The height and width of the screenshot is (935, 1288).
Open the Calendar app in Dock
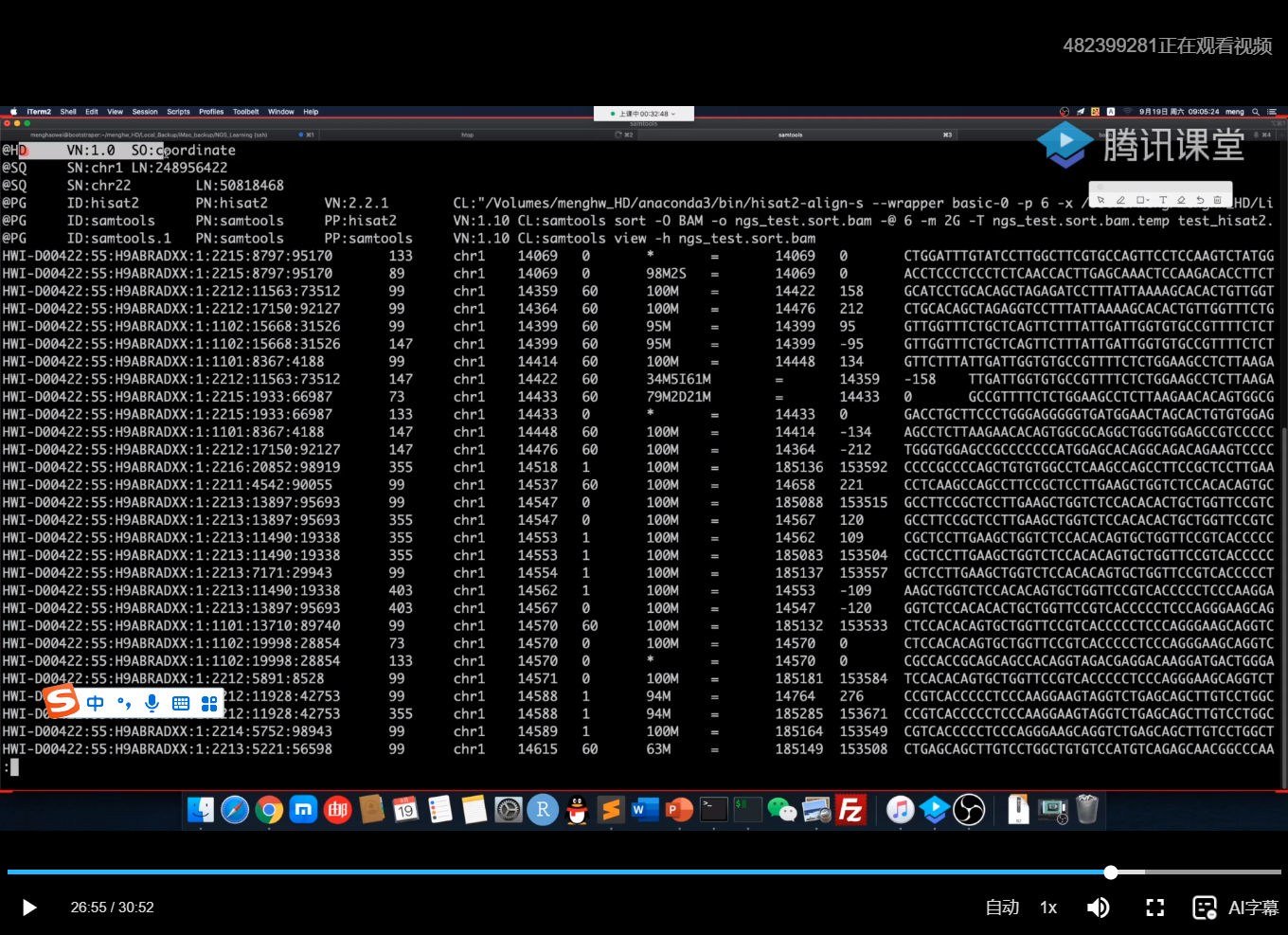click(x=405, y=810)
